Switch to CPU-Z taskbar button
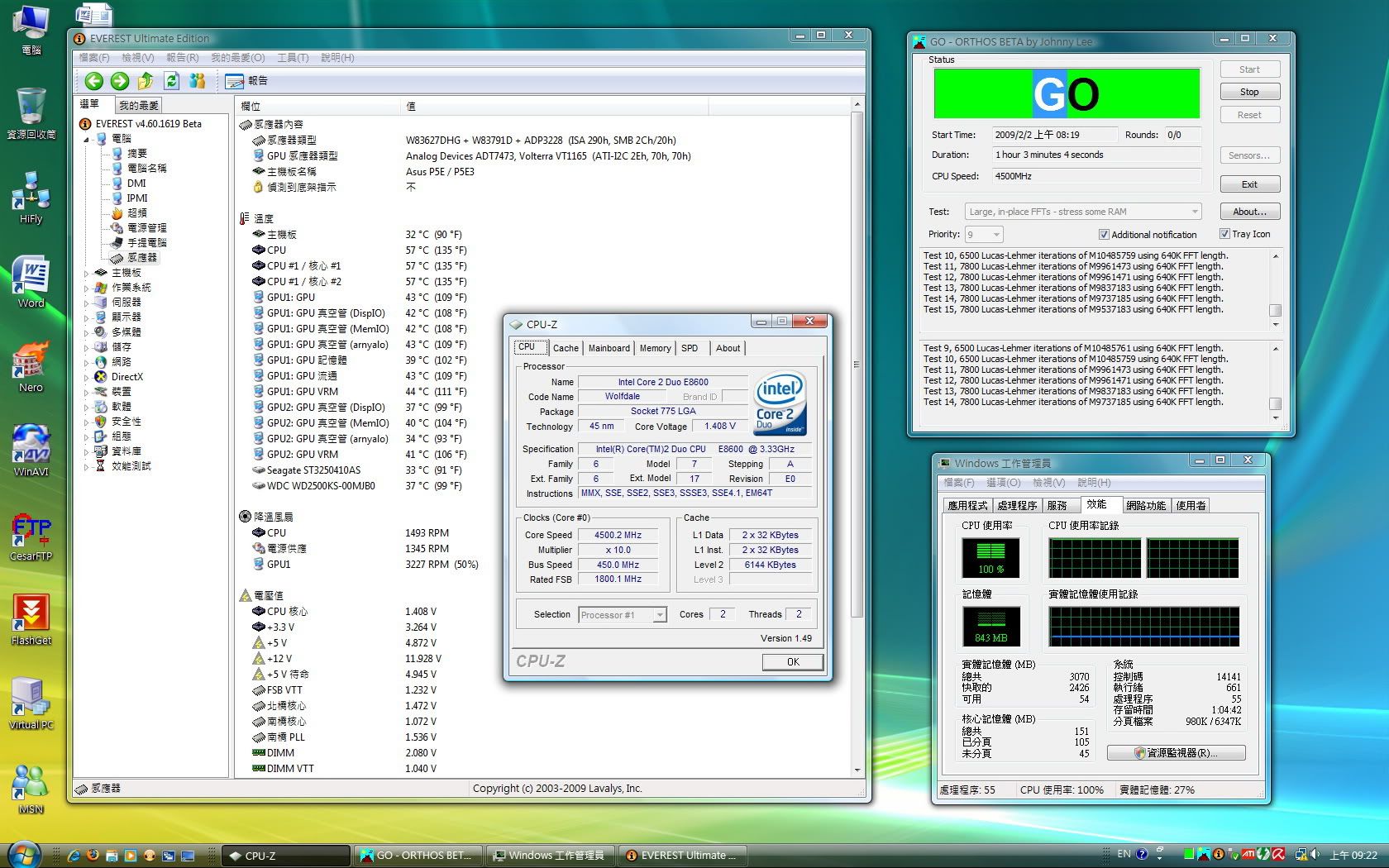Screen dimensions: 1389x868 tap(286, 856)
